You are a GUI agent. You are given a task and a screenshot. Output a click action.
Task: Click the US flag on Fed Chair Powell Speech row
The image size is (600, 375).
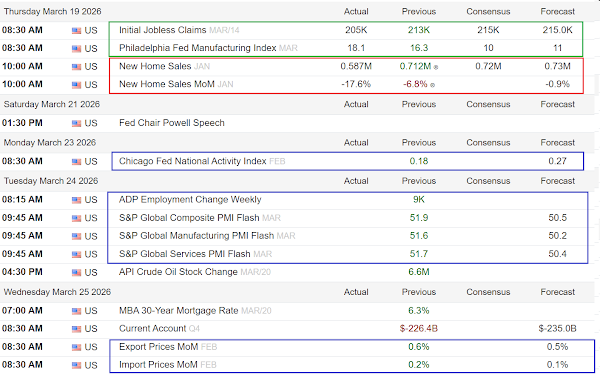77,123
